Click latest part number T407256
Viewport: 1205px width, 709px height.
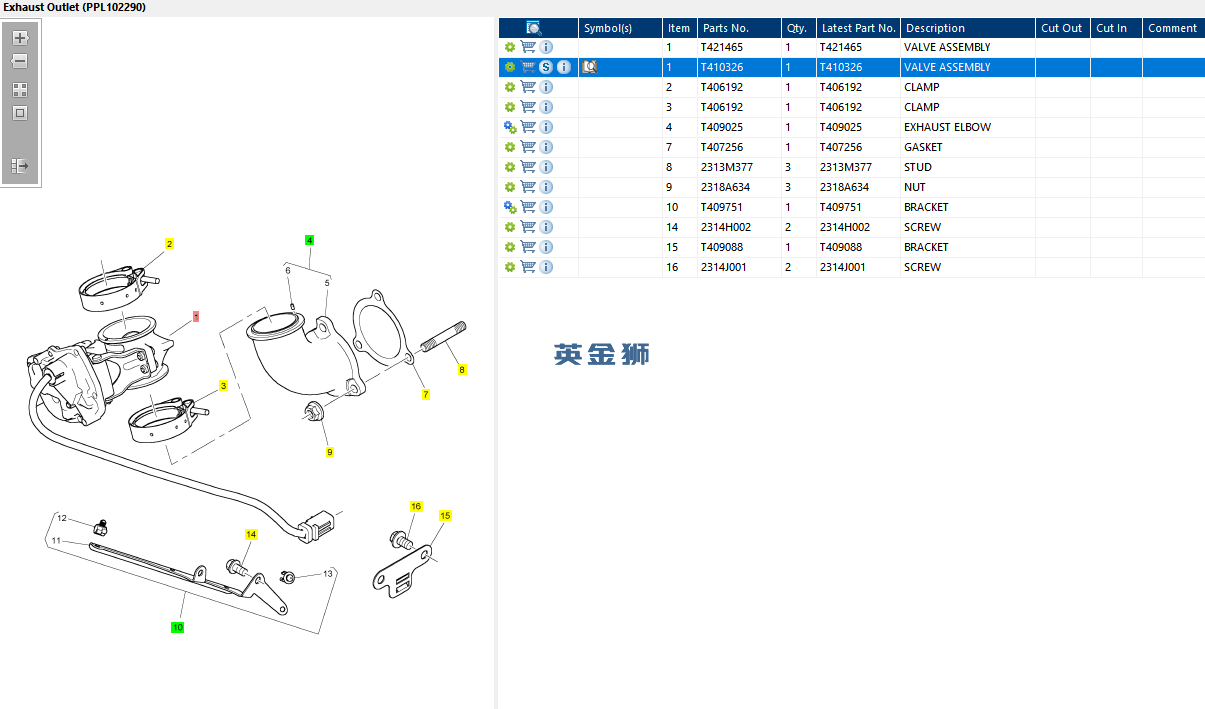(841, 147)
